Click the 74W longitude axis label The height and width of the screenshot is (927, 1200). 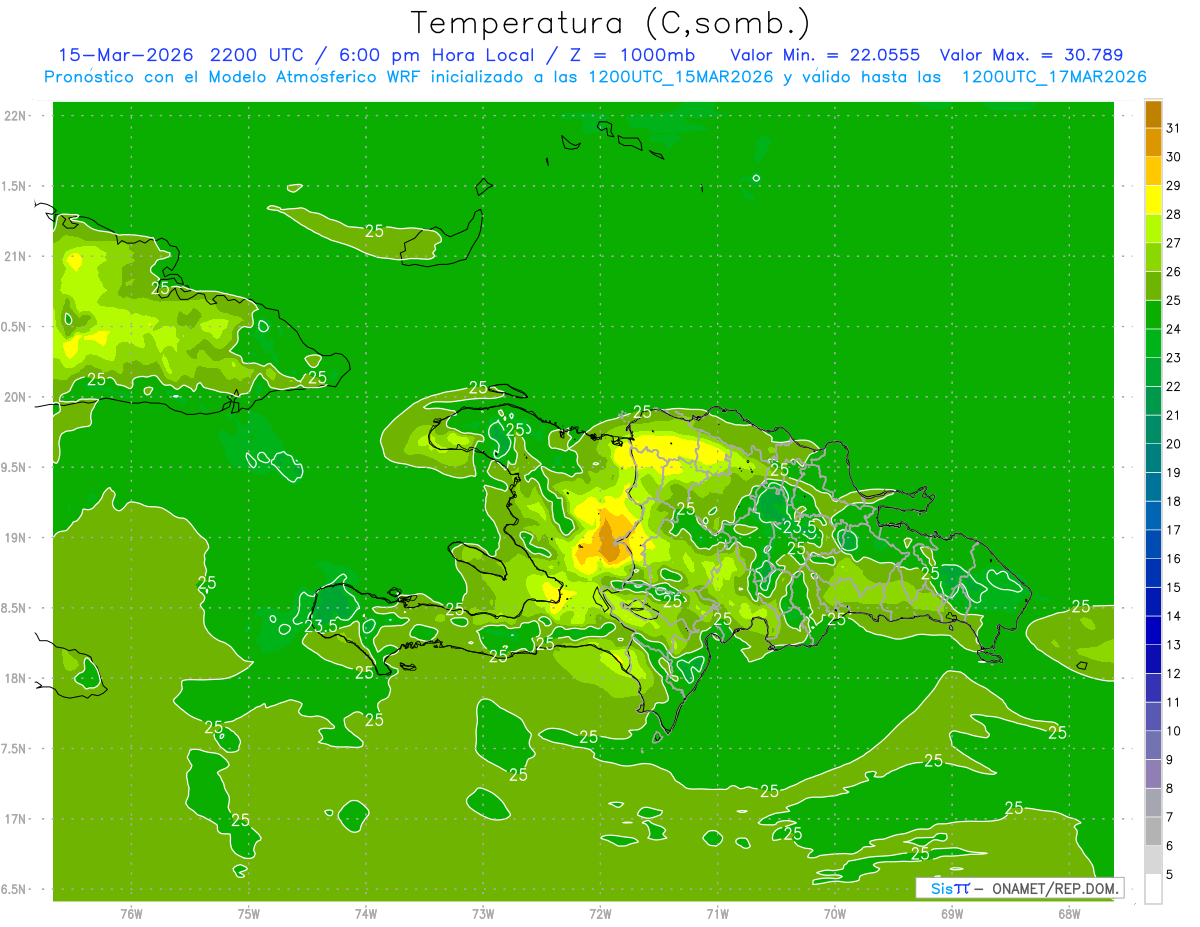point(365,913)
